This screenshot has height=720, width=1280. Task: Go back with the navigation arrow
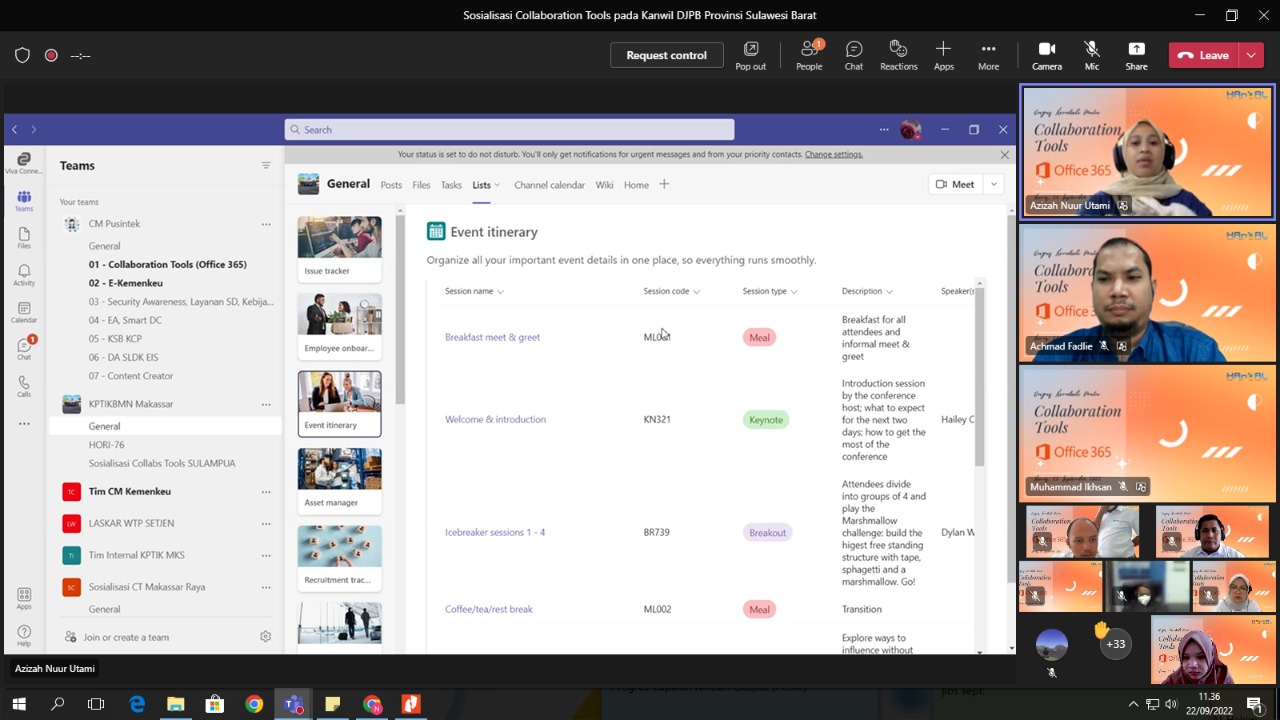coord(14,129)
